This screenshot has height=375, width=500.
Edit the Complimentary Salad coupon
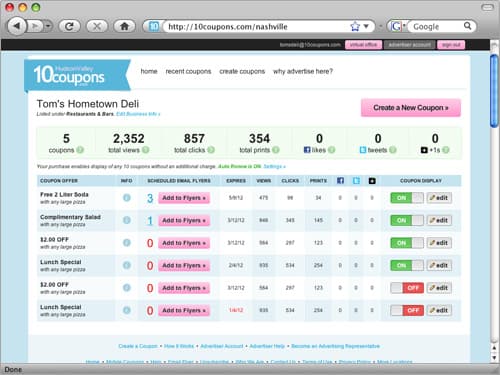click(439, 220)
